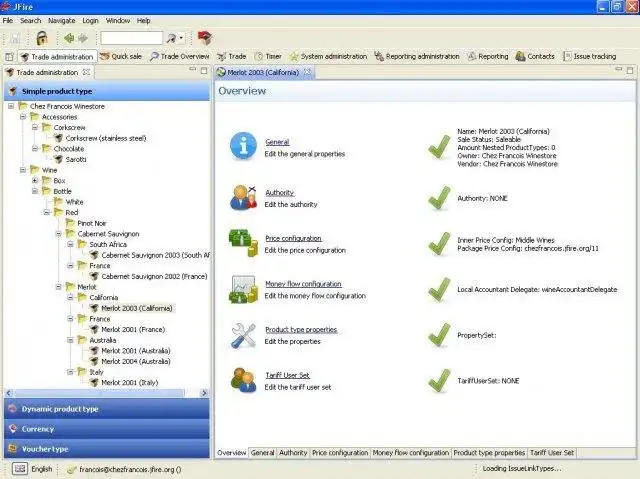Click the search magnifier icon
The image size is (640, 479).
tap(171, 38)
